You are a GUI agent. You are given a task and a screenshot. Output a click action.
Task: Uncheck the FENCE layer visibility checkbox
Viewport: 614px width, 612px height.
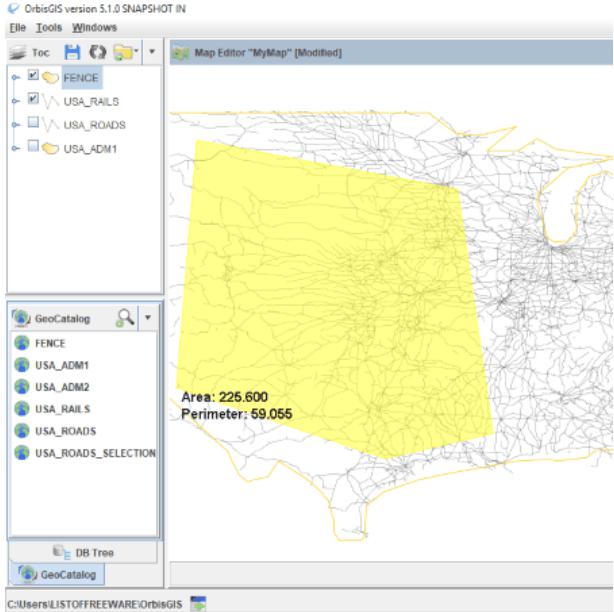[x=34, y=76]
